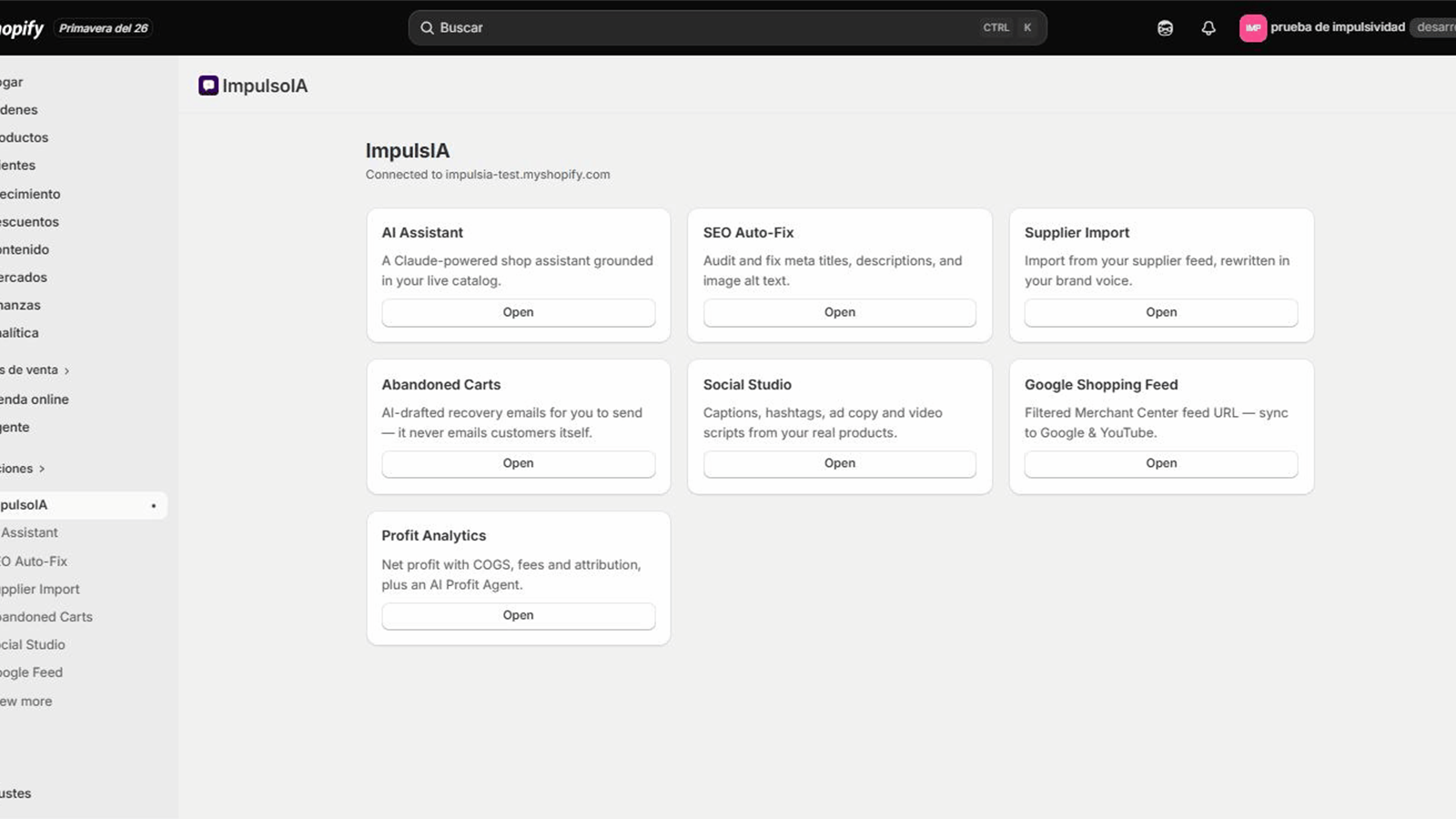The width and height of the screenshot is (1456, 819).
Task: Click Open under Abandoned Carts
Action: (x=518, y=463)
